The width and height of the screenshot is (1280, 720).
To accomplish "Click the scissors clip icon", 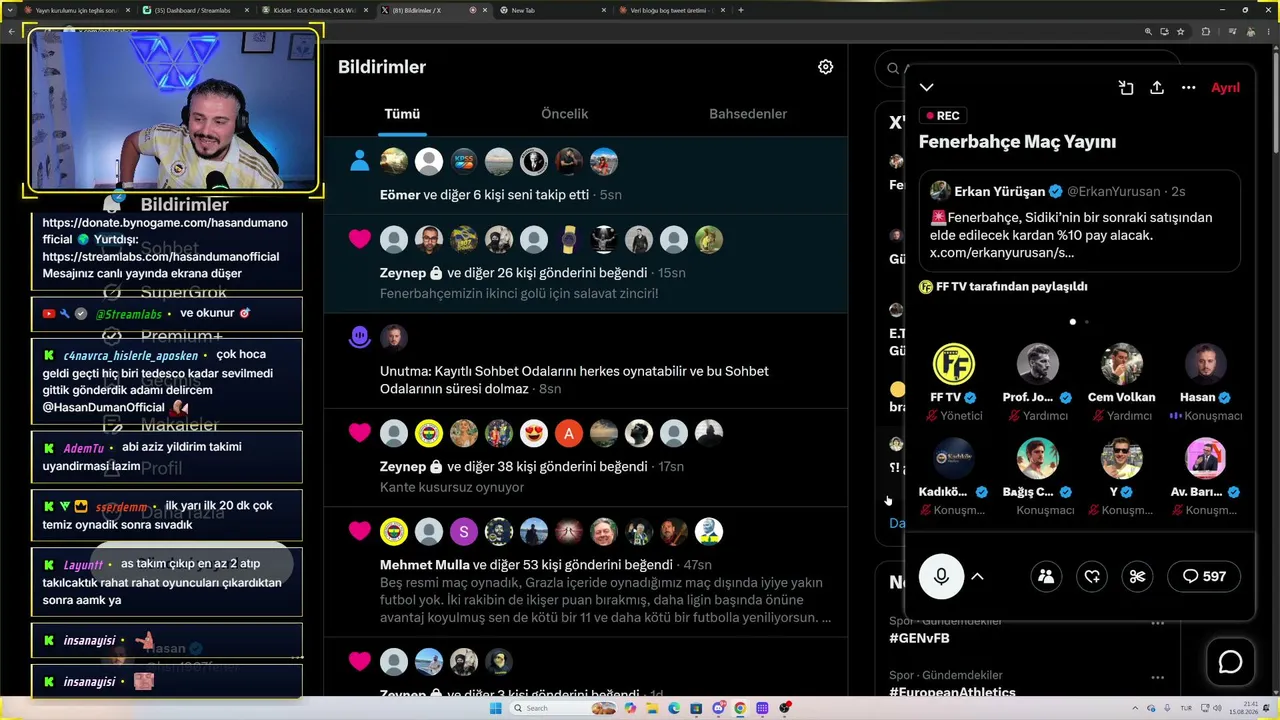I will [x=1137, y=576].
